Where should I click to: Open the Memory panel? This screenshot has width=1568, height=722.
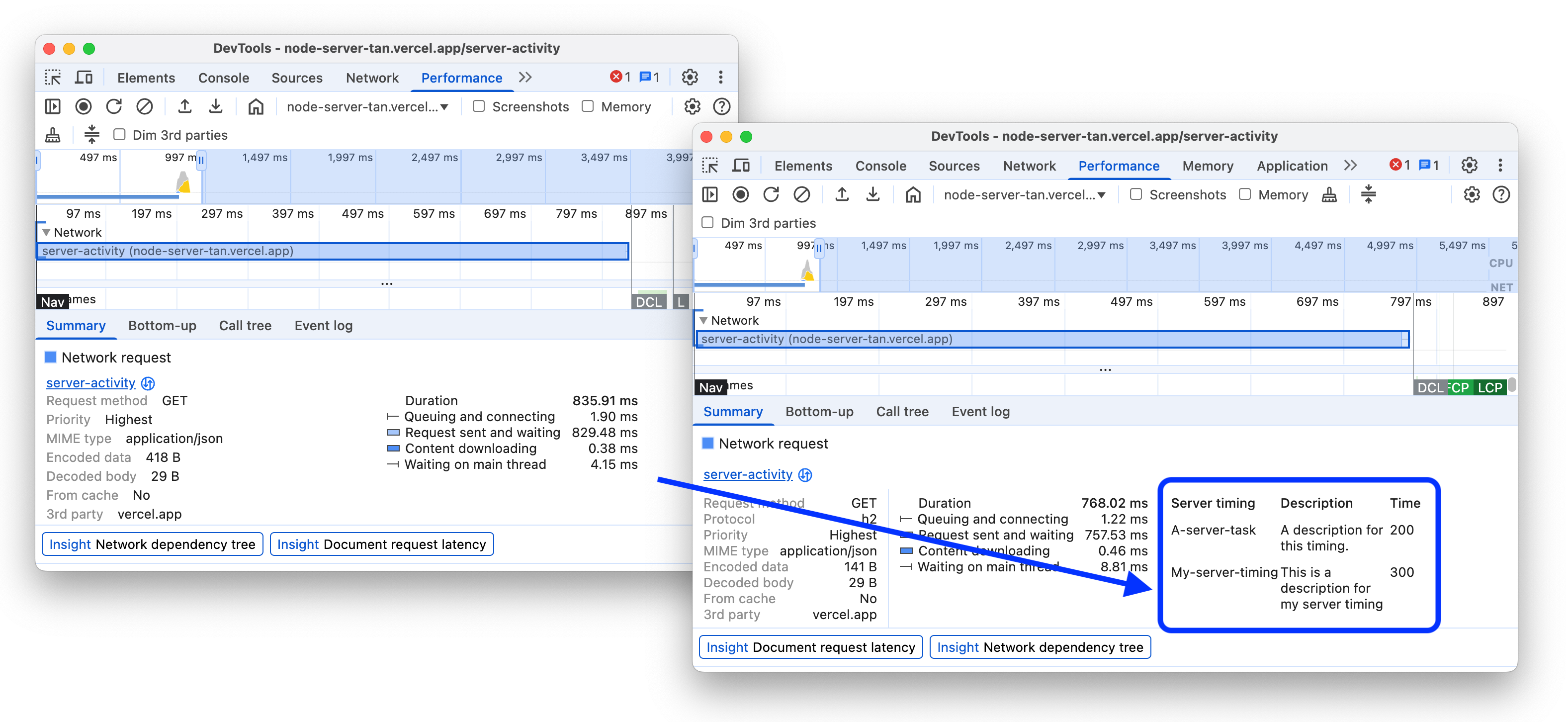click(x=1208, y=166)
